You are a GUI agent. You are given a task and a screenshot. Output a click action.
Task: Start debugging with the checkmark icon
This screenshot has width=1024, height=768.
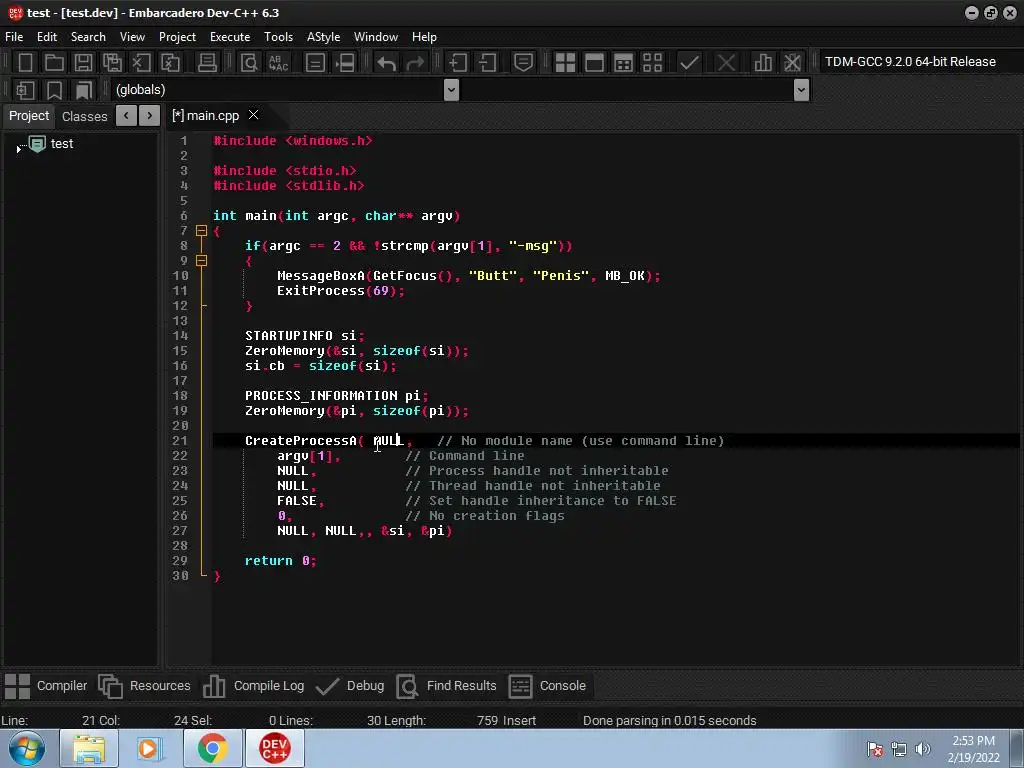689,62
